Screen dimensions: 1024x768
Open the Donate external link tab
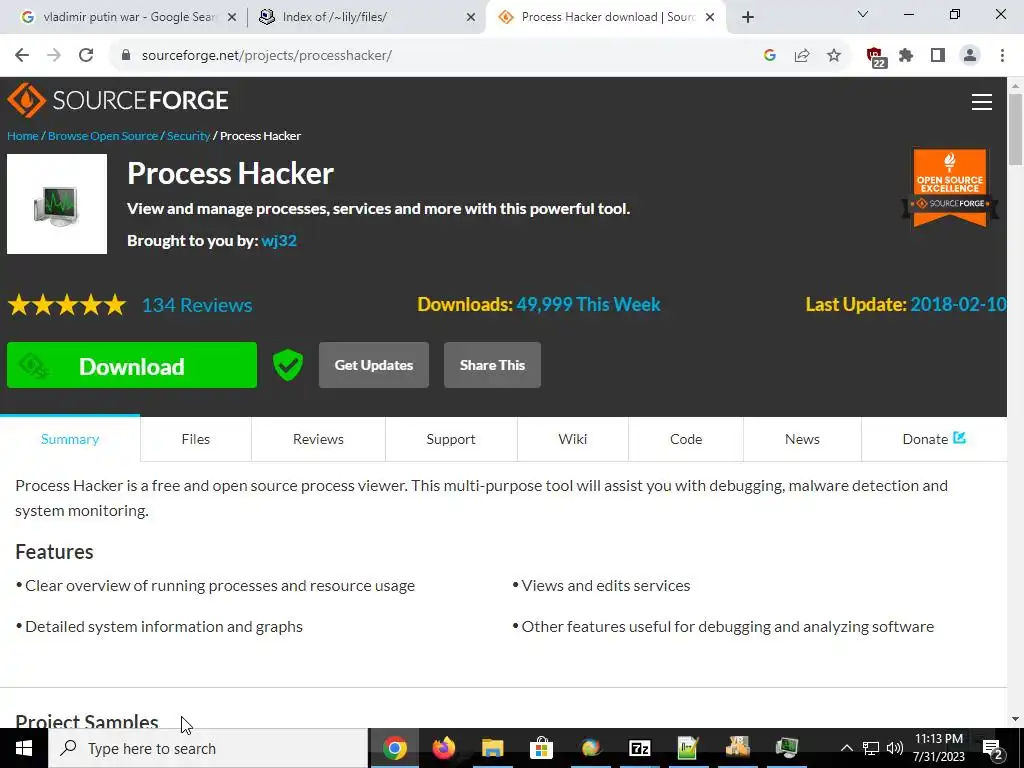click(934, 439)
